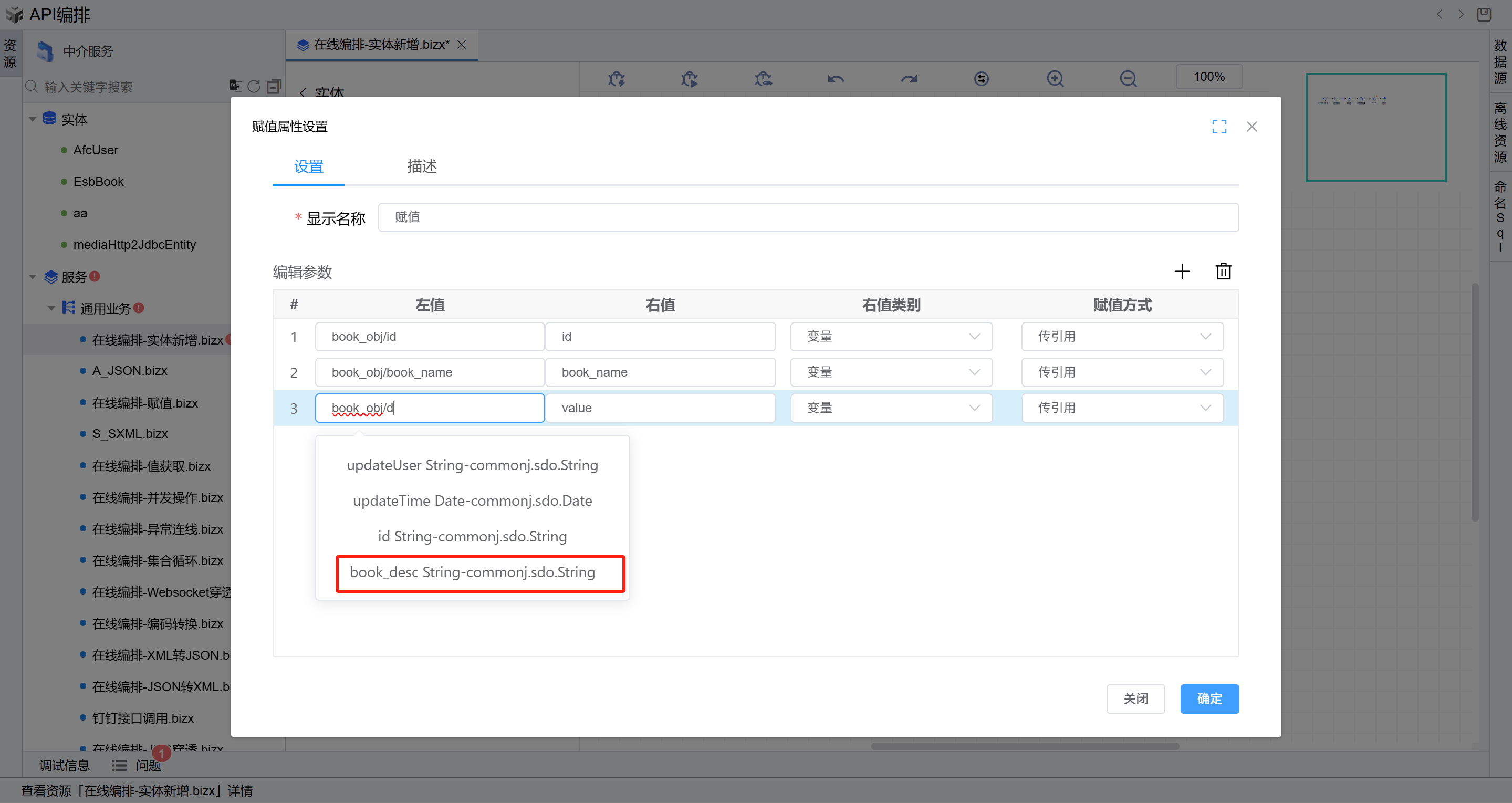Viewport: 1512px width, 803px height.
Task: Click the zoom out magnifier icon
Action: [x=1128, y=79]
